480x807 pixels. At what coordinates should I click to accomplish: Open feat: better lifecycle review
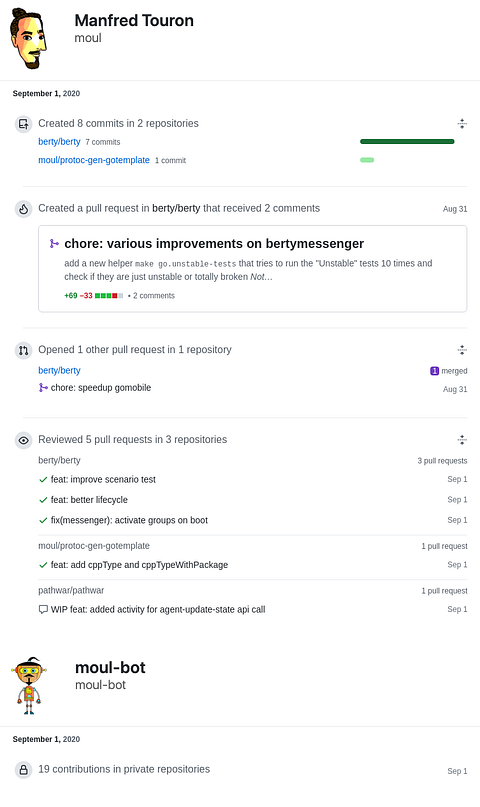tap(89, 500)
